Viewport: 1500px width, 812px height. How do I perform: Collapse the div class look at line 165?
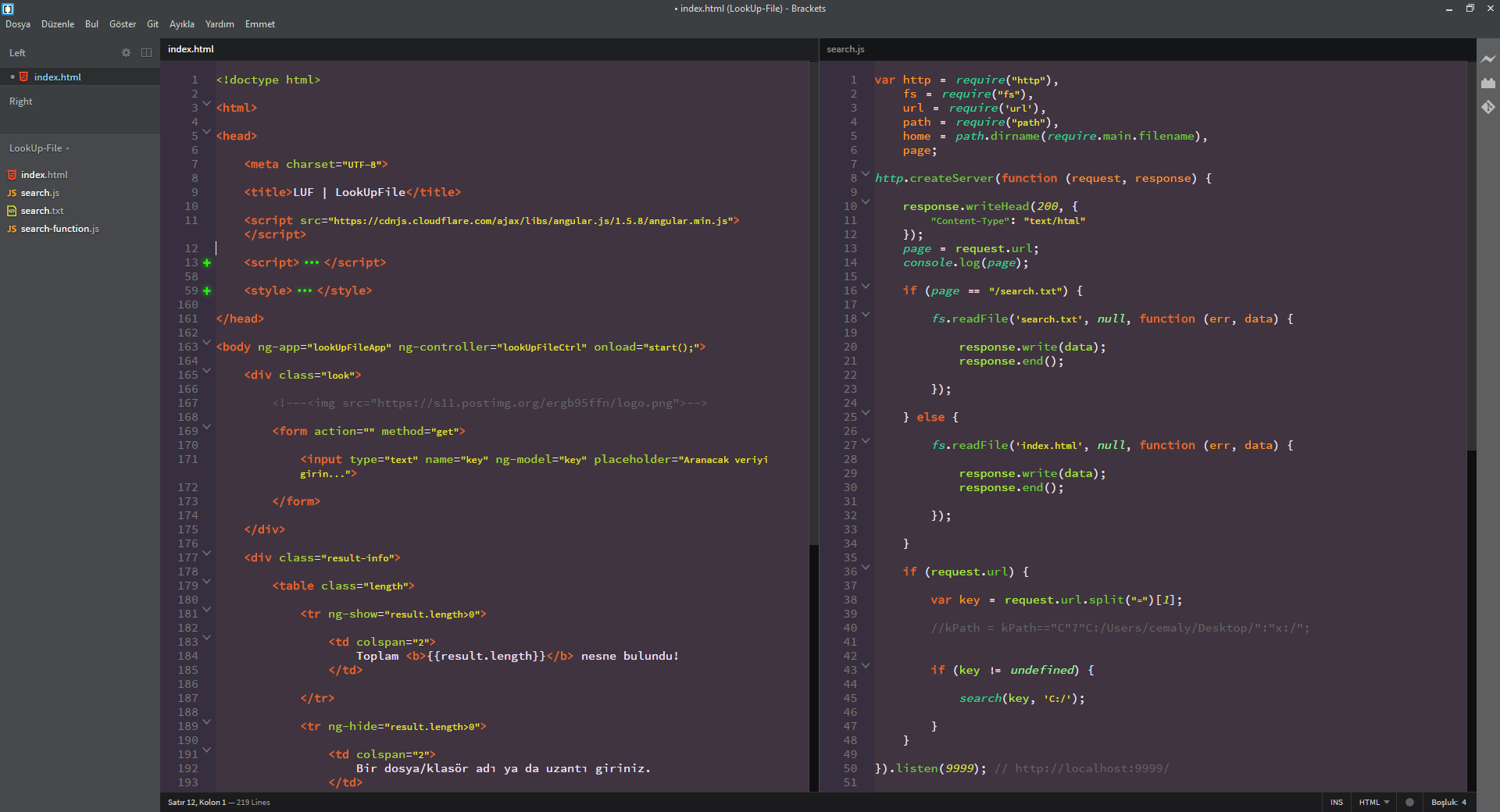(x=207, y=370)
